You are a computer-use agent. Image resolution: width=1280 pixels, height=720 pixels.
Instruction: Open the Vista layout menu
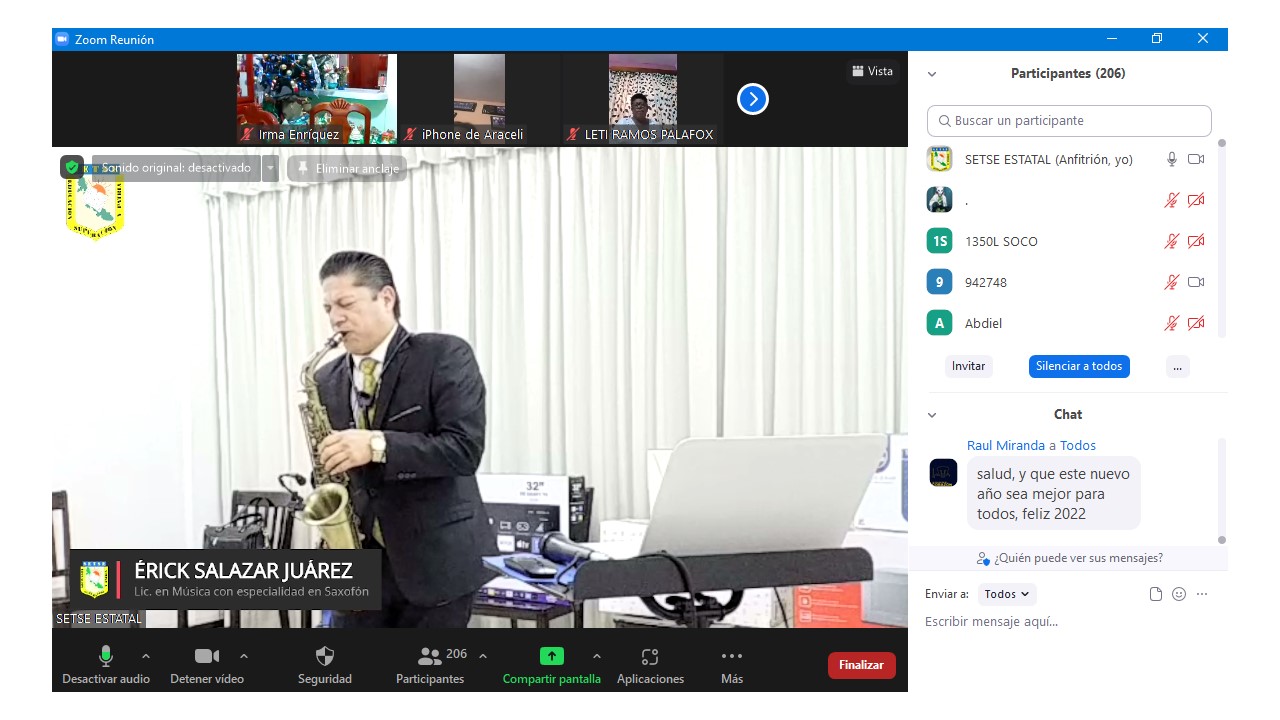click(872, 71)
